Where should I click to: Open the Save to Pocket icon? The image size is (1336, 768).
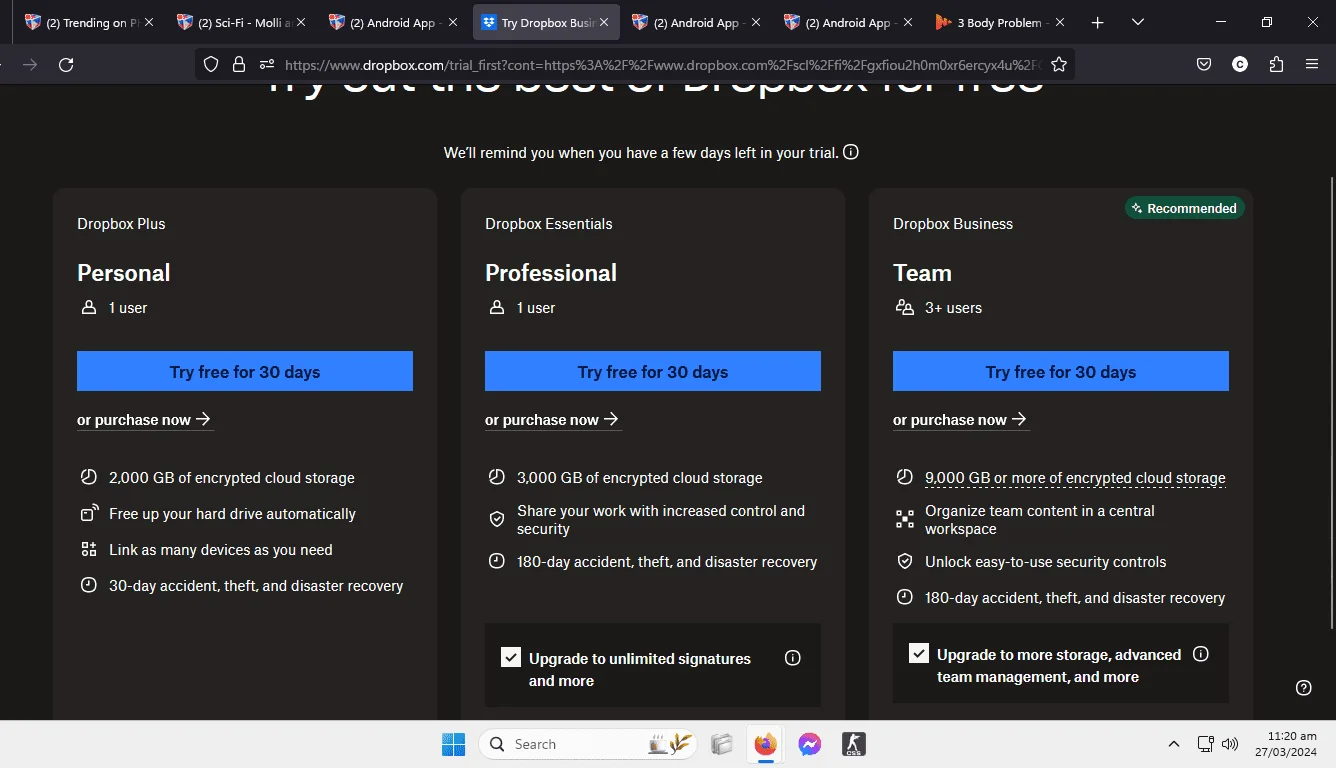coord(1204,65)
